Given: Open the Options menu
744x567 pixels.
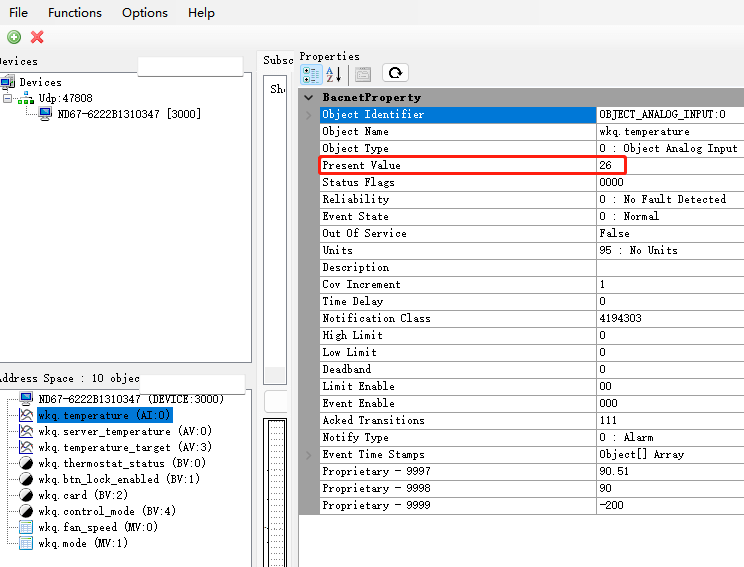Looking at the screenshot, I should click(x=145, y=13).
